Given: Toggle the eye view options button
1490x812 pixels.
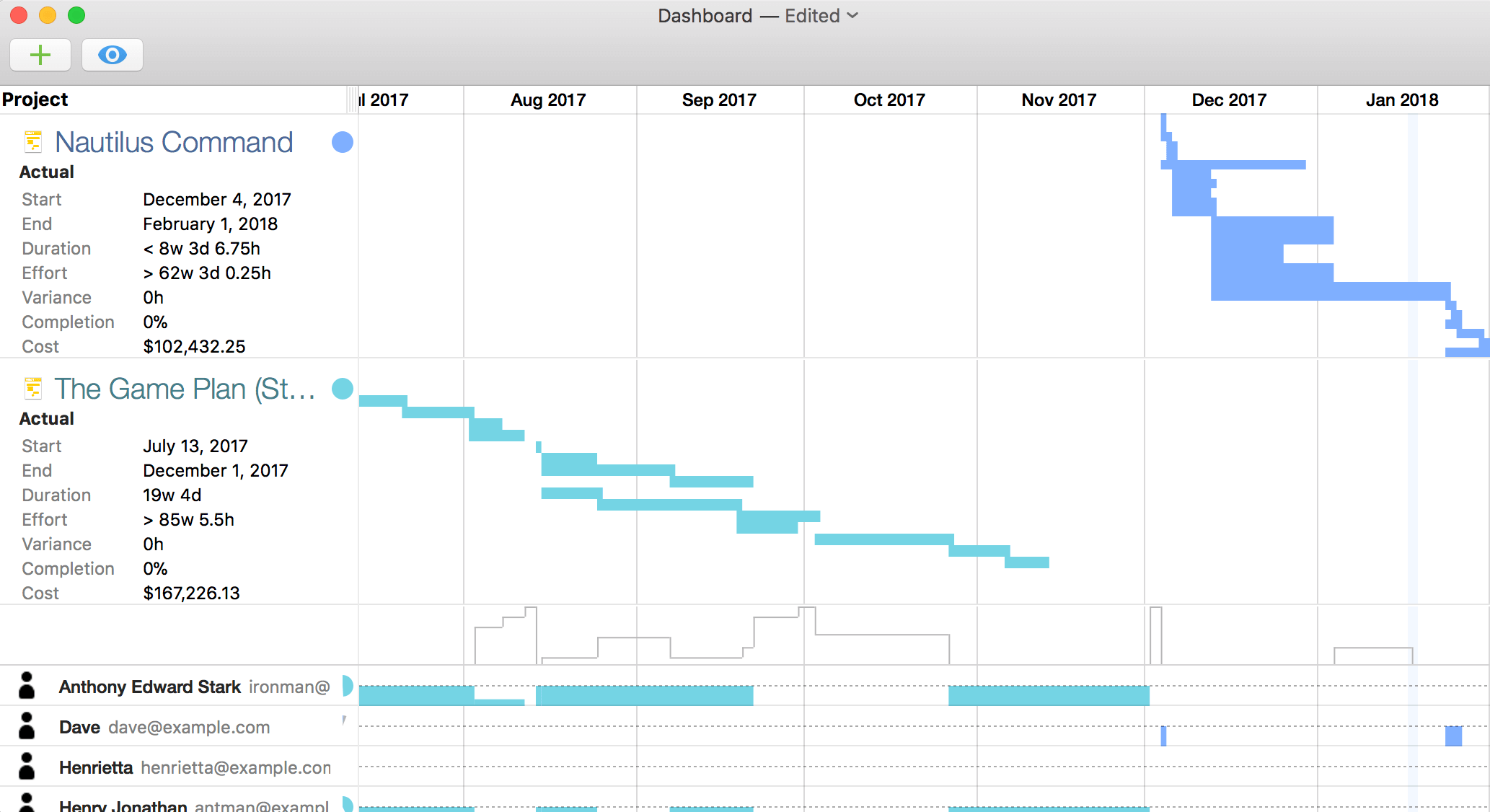Looking at the screenshot, I should click(x=113, y=55).
